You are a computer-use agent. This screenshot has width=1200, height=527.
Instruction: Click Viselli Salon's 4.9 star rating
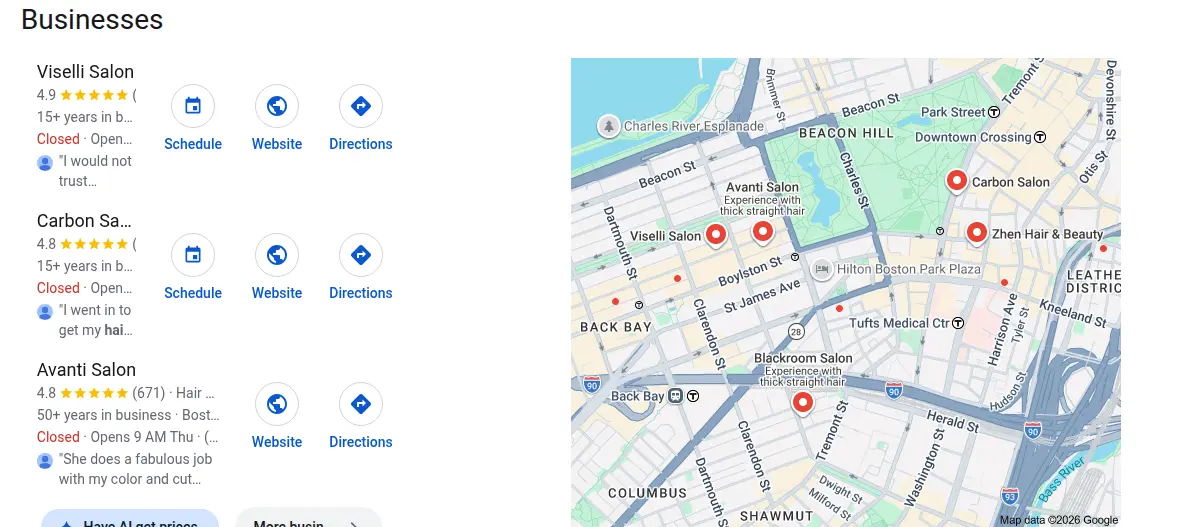click(x=83, y=95)
